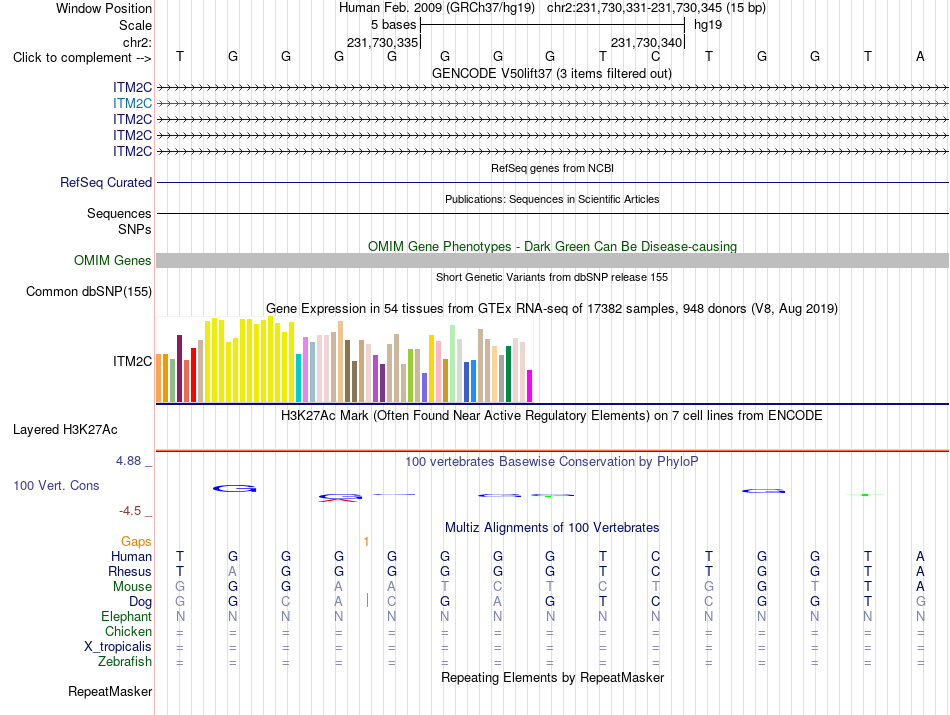The height and width of the screenshot is (715, 950).
Task: Click the Layered H3K27Ac track label
Action: pyautogui.click(x=65, y=430)
